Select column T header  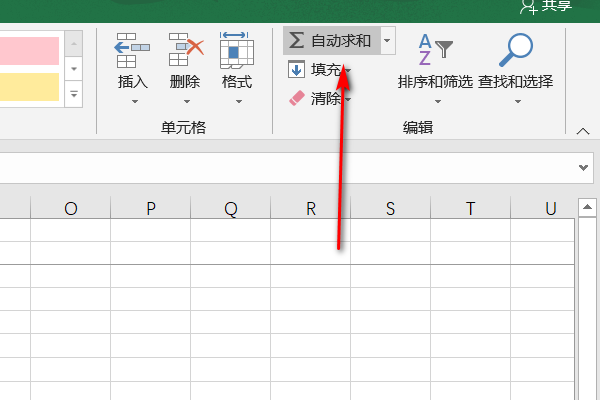point(470,209)
